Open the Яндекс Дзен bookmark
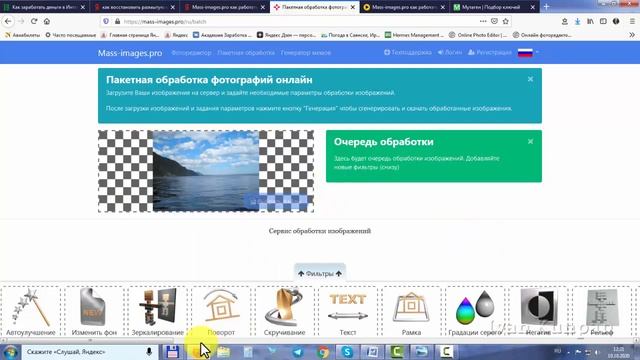Image resolution: width=640 pixels, height=360 pixels. (287, 35)
